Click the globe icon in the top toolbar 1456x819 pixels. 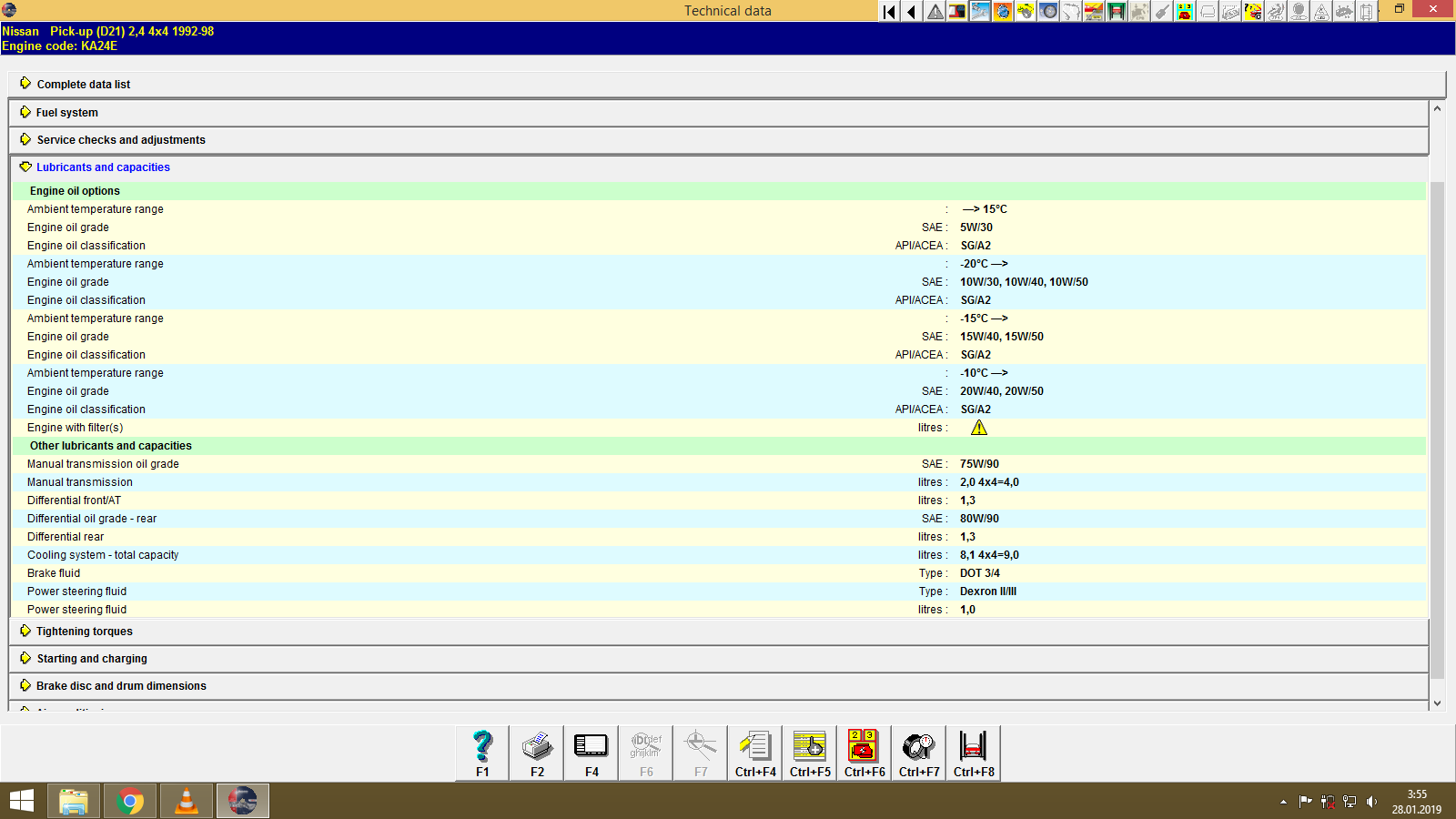[x=1002, y=12]
